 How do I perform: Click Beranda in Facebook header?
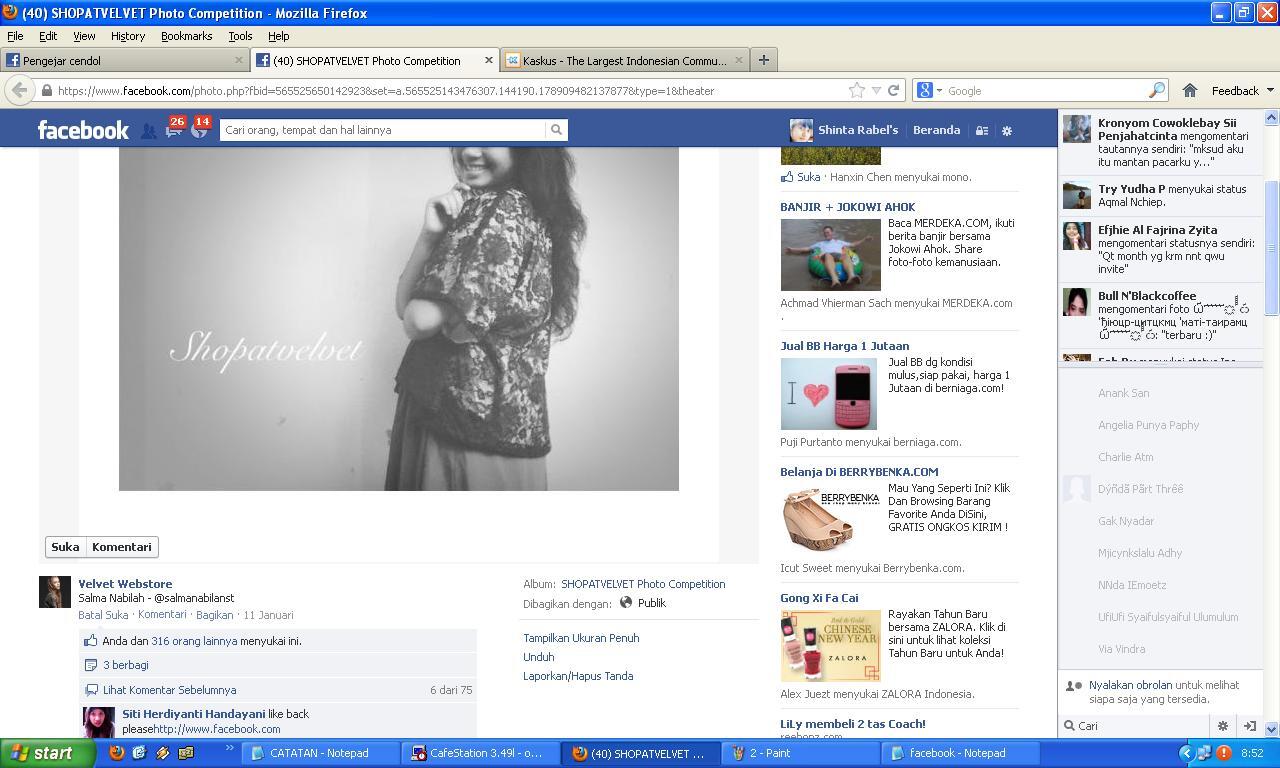click(936, 130)
